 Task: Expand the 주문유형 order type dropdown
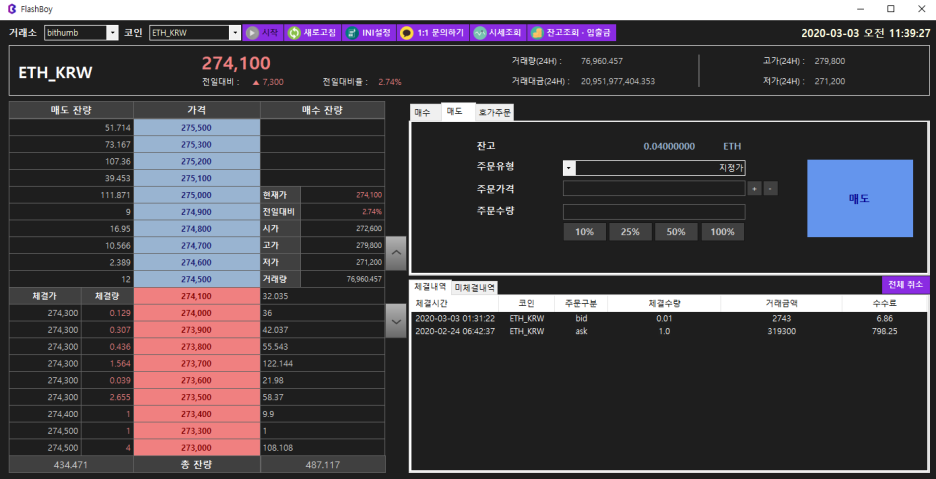[x=569, y=168]
